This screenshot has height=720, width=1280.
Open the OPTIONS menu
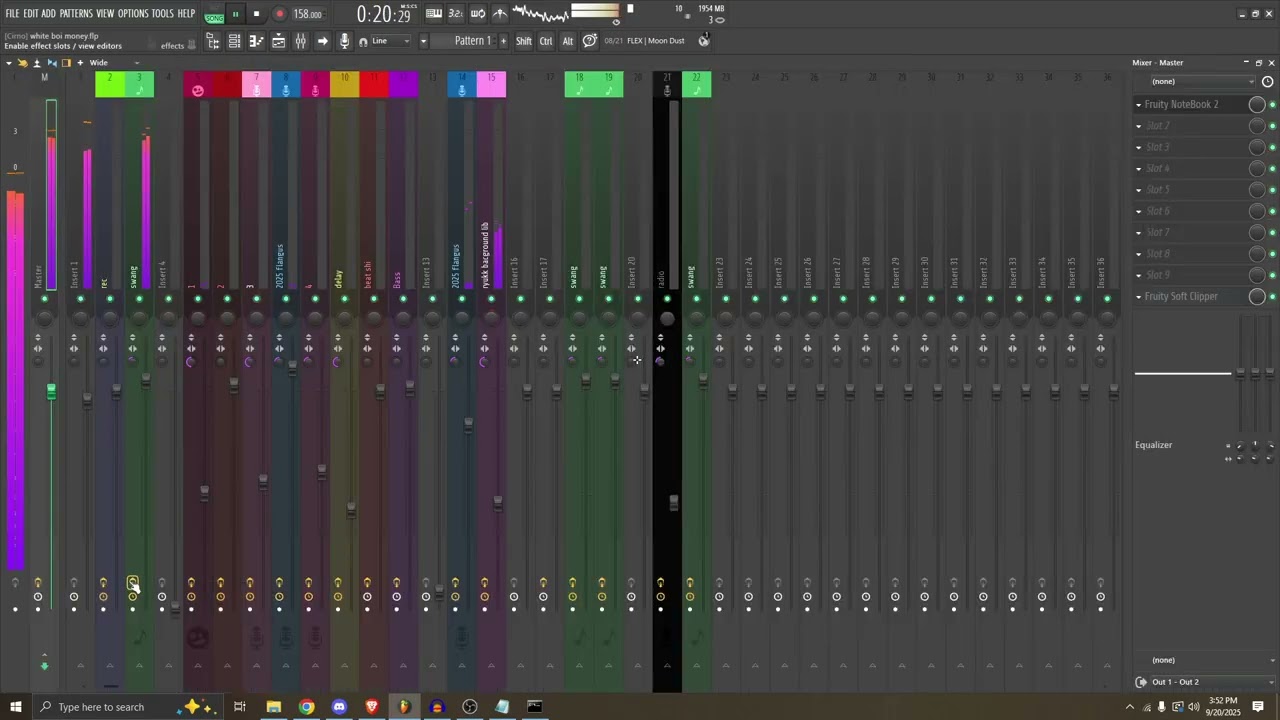point(133,14)
